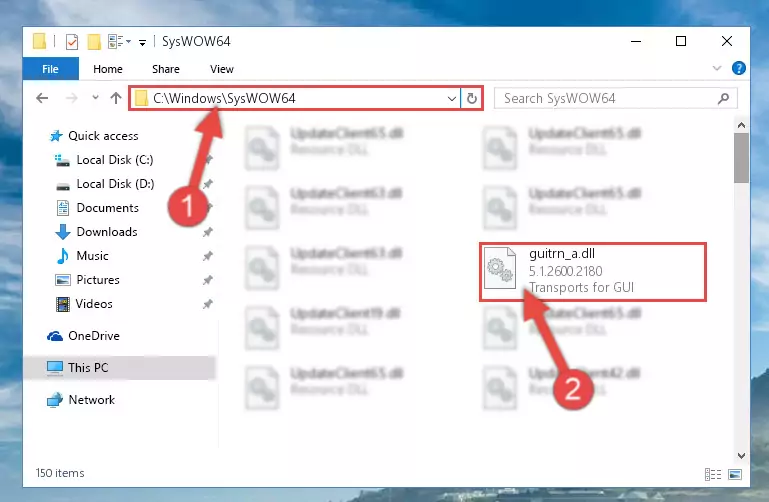The height and width of the screenshot is (502, 769).
Task: Click the scroll up arrow
Action: pos(741,125)
